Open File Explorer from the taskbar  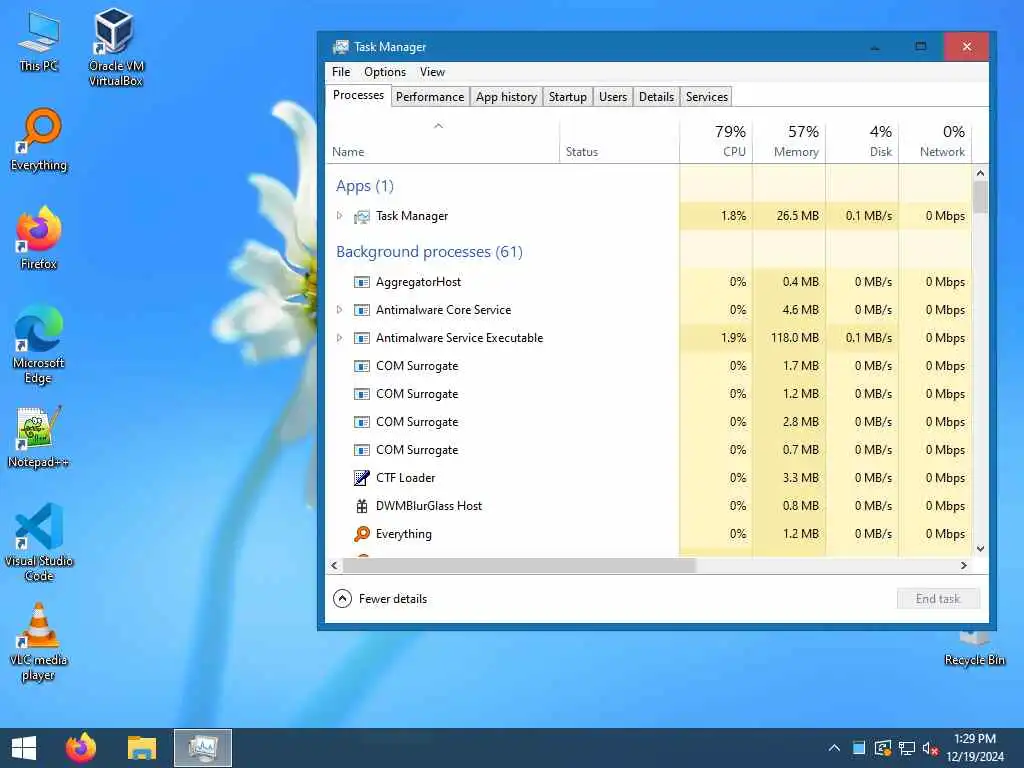(x=142, y=748)
